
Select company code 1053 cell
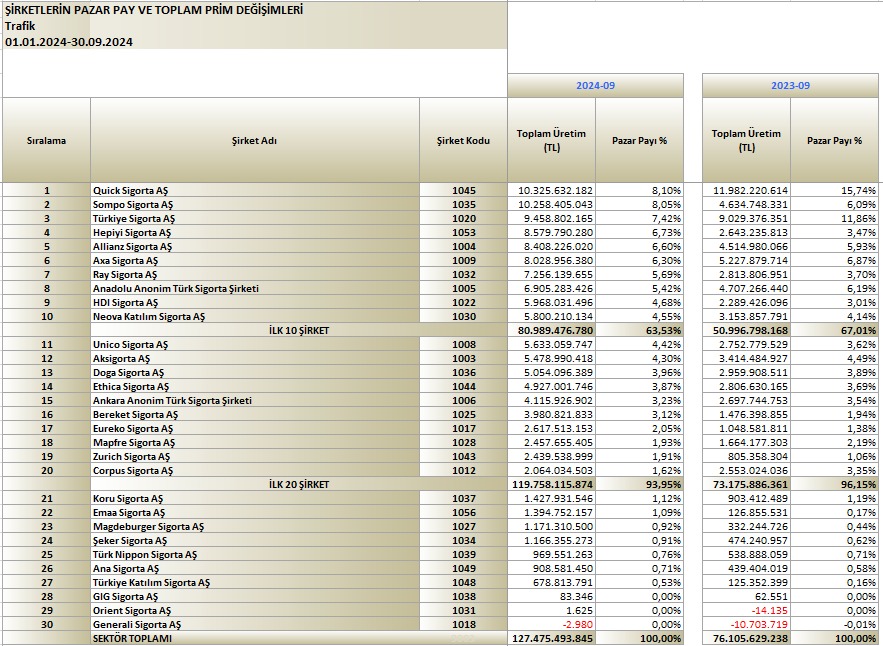pyautogui.click(x=463, y=233)
